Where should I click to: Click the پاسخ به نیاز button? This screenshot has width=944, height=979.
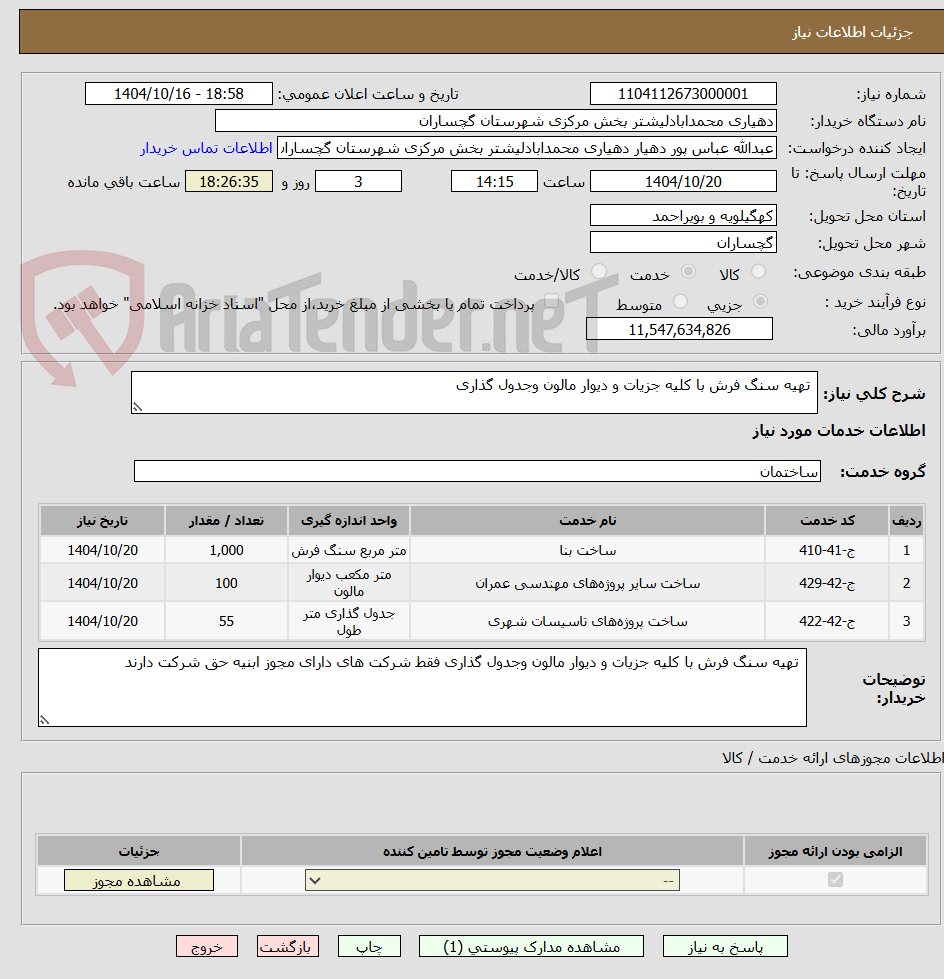725,947
